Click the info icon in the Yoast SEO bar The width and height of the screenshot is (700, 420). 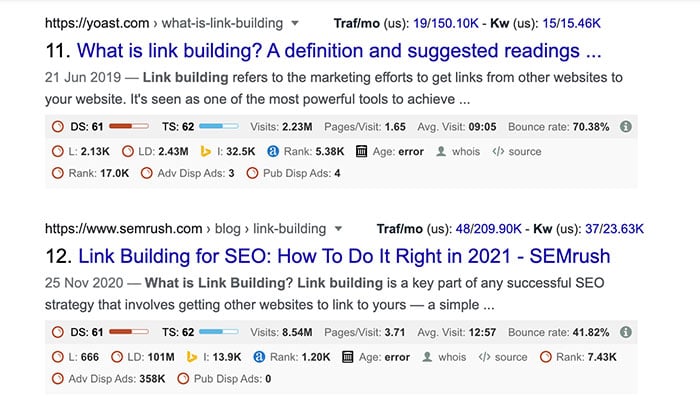[626, 127]
